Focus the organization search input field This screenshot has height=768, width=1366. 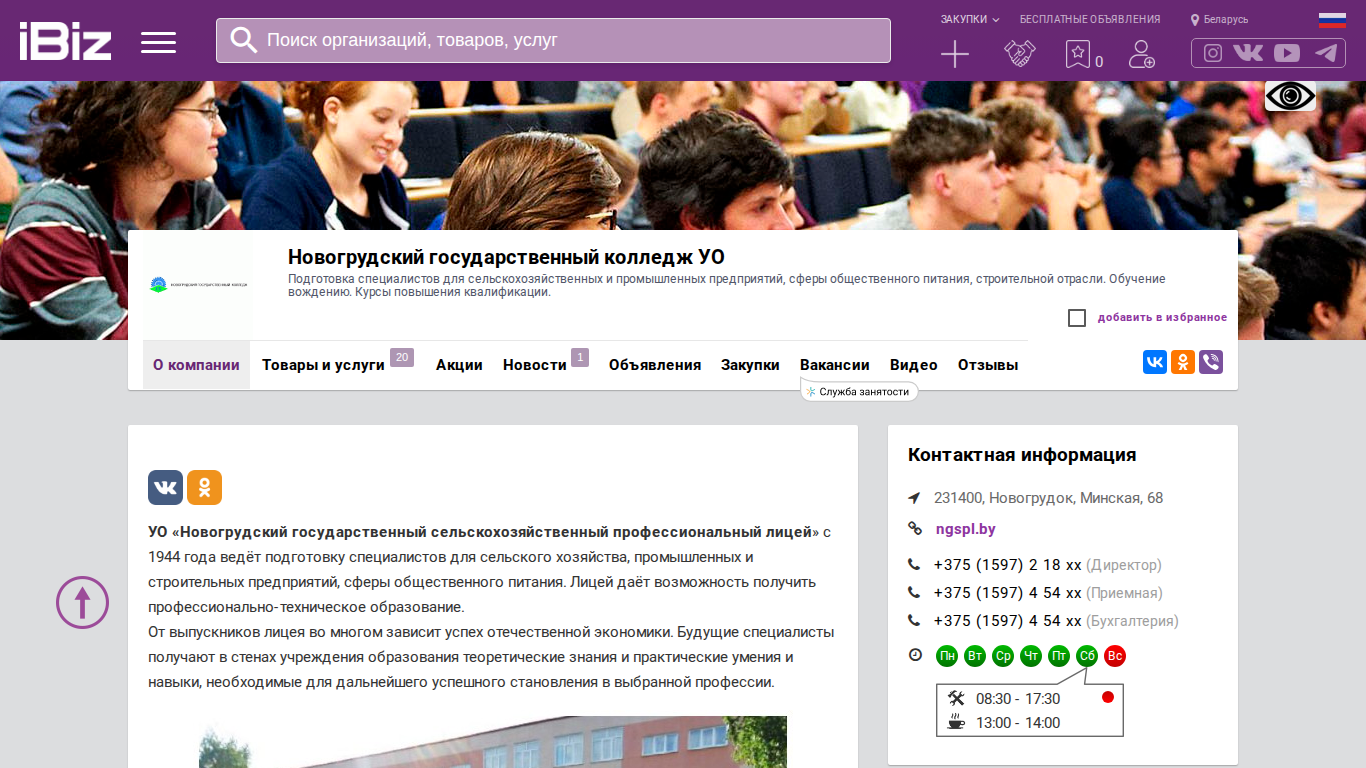coord(553,40)
